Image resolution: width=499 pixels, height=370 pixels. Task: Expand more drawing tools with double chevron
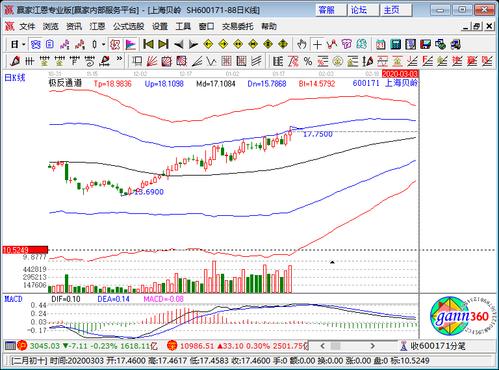click(x=119, y=59)
